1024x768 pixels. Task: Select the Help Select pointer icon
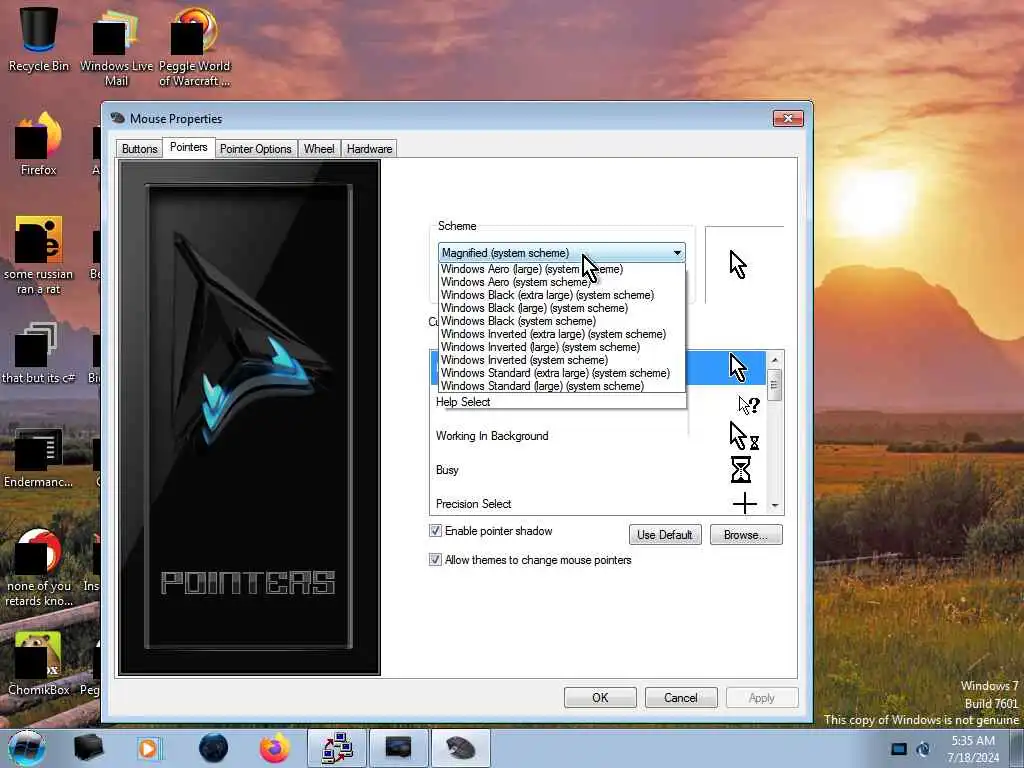[748, 405]
